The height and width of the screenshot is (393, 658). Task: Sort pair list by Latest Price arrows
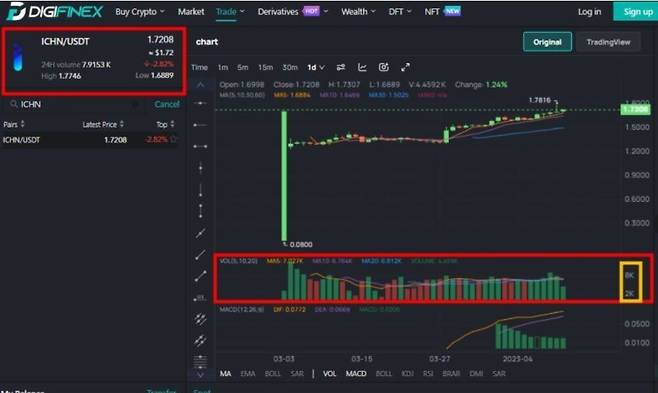click(x=122, y=124)
